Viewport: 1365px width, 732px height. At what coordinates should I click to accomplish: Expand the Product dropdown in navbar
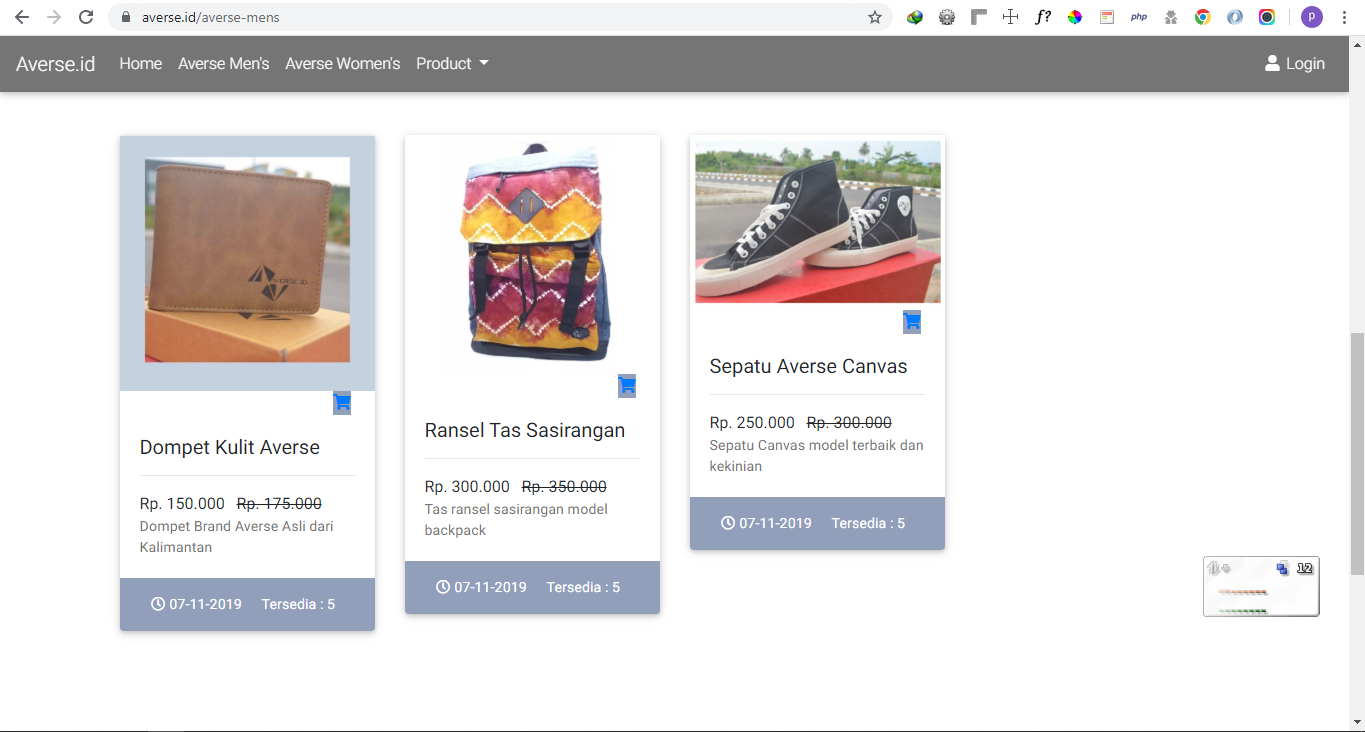click(452, 64)
